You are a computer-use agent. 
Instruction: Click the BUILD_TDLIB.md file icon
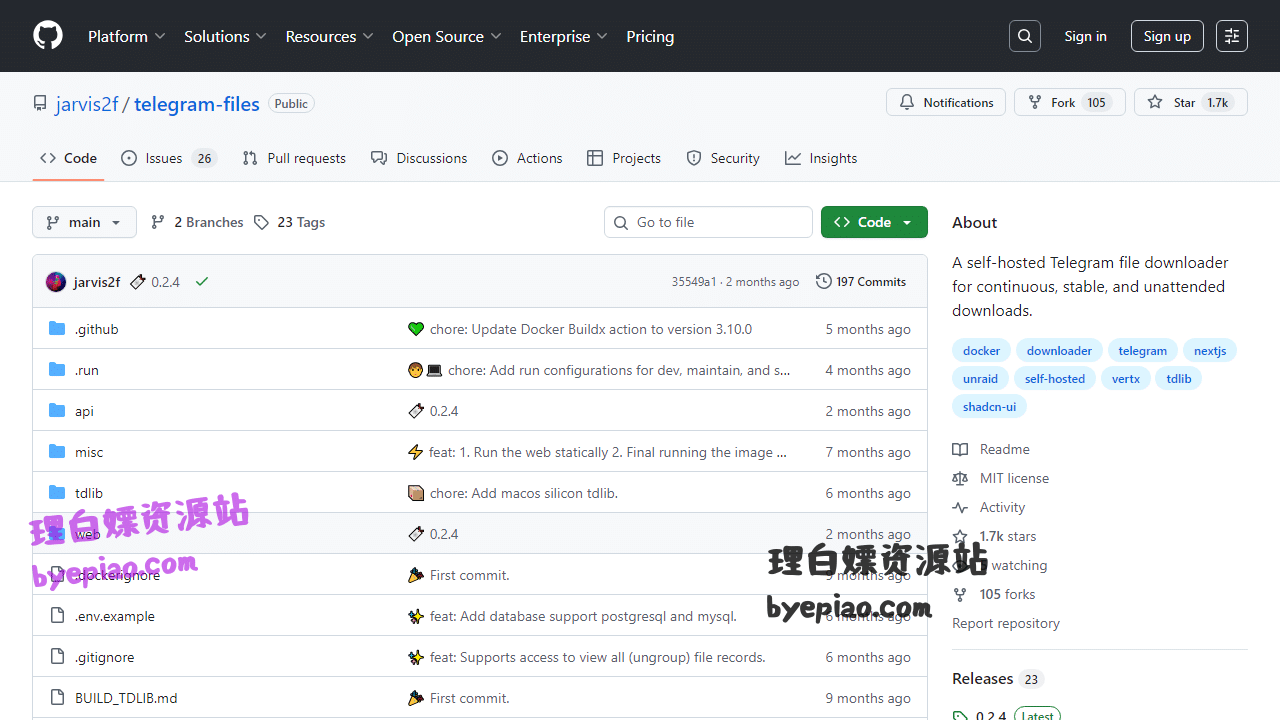click(57, 698)
